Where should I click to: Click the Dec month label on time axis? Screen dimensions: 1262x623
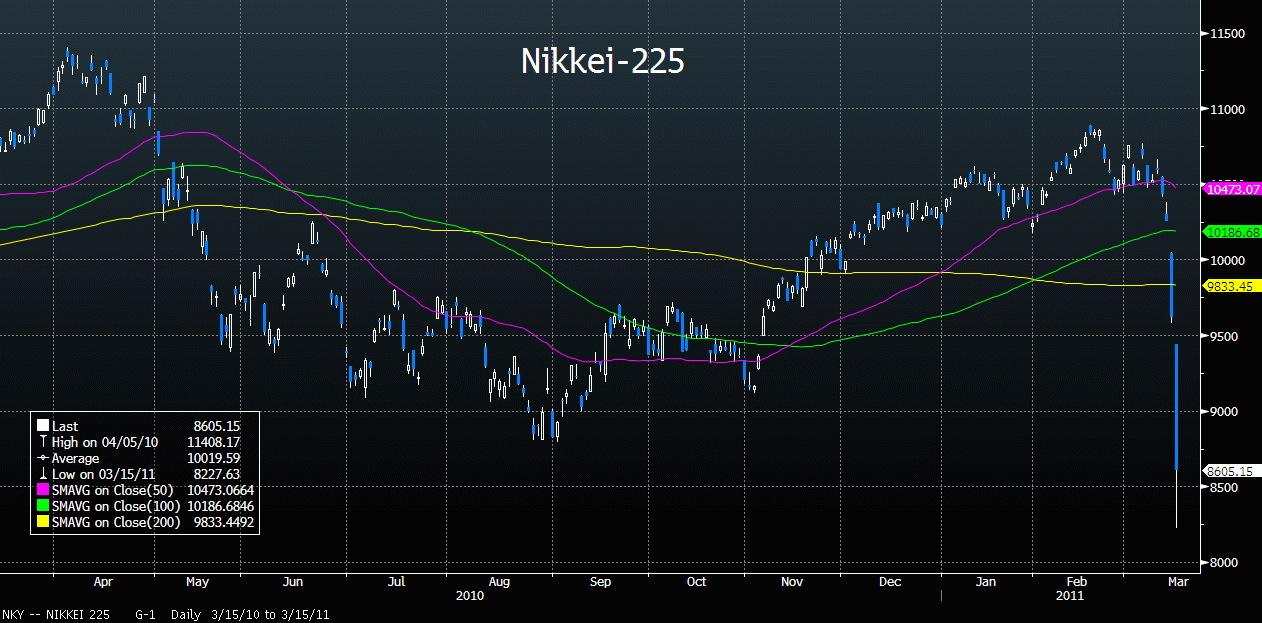pos(890,581)
